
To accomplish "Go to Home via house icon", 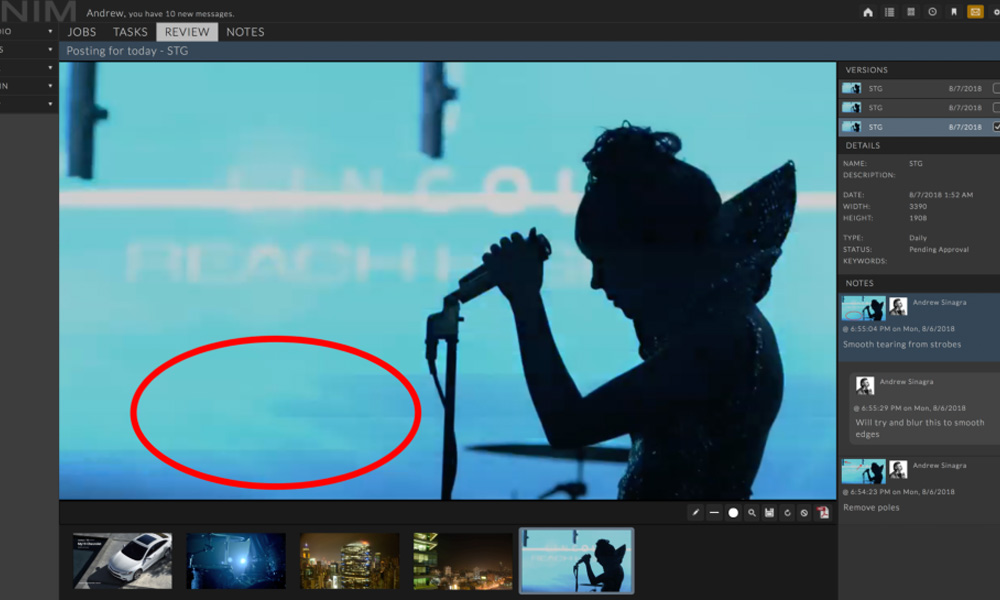I will [867, 12].
